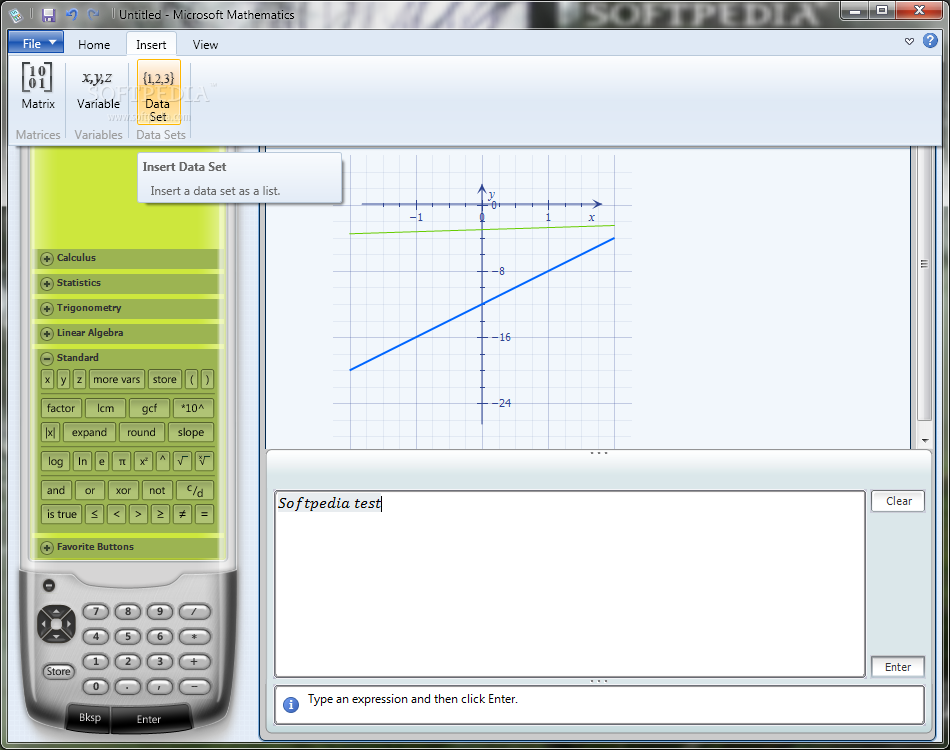The width and height of the screenshot is (950, 750).
Task: Click the calculator decimal point key
Action: [x=127, y=687]
